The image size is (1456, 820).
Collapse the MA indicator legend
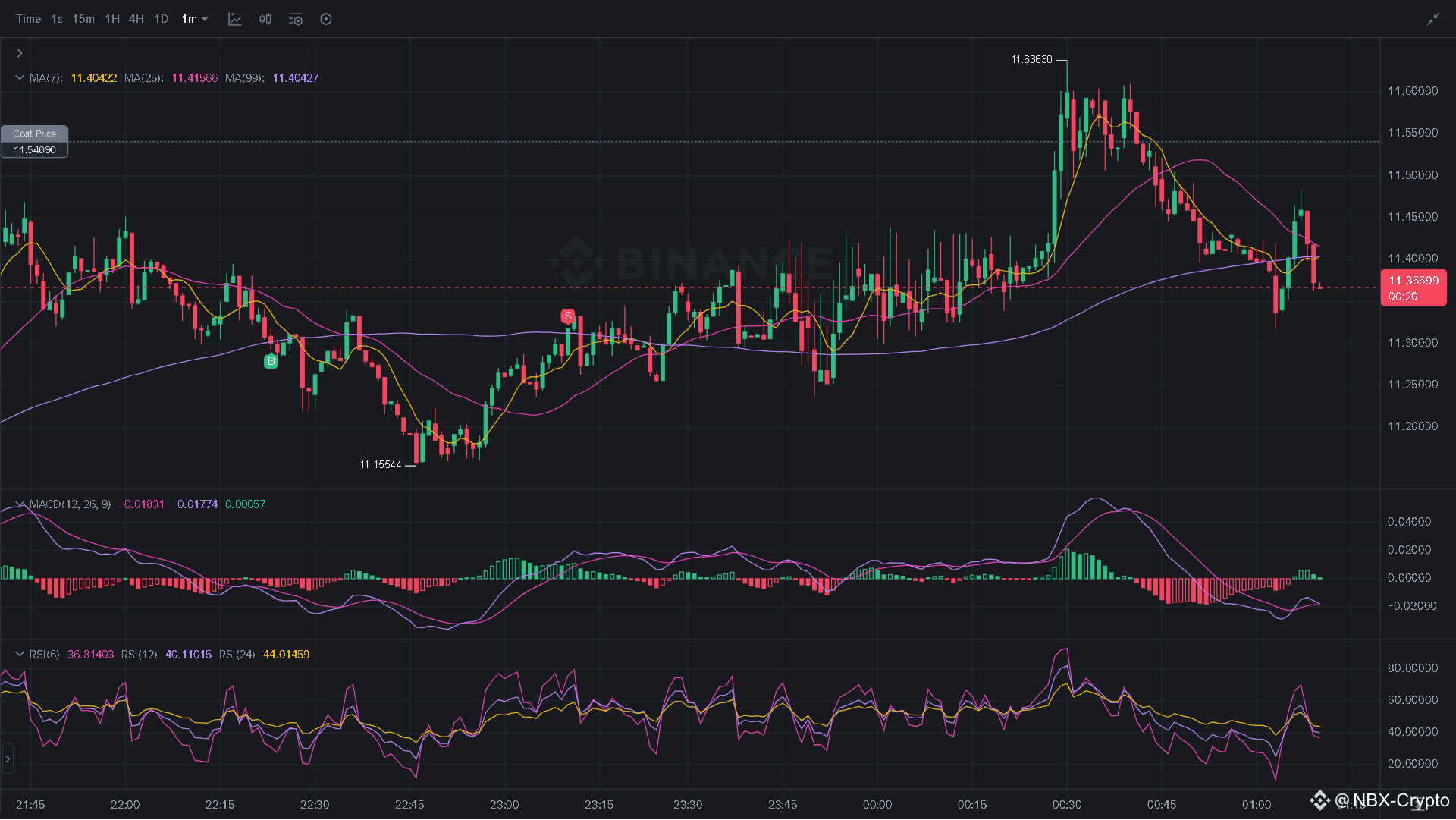coord(20,77)
